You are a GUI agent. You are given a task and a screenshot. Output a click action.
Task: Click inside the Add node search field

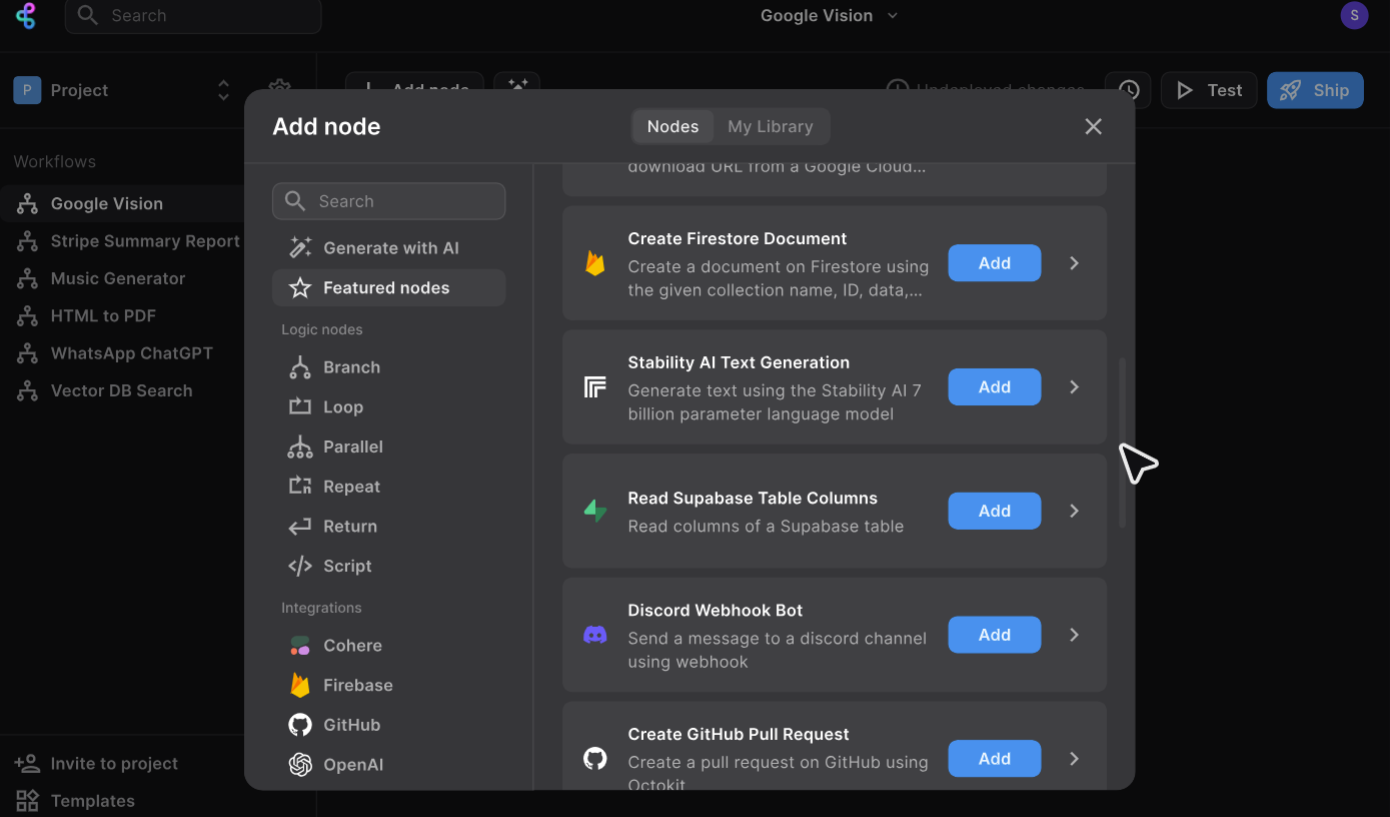(389, 201)
